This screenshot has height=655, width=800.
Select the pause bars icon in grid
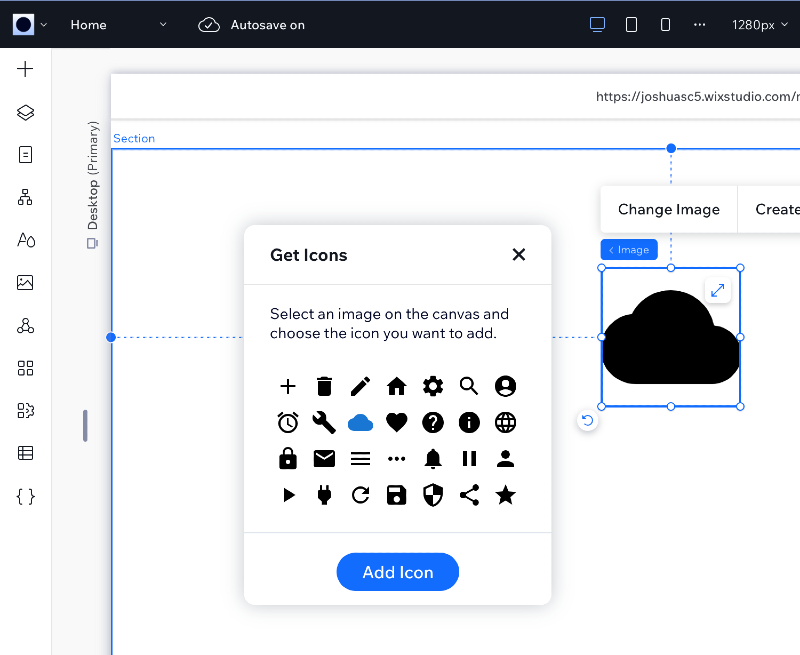pos(469,459)
